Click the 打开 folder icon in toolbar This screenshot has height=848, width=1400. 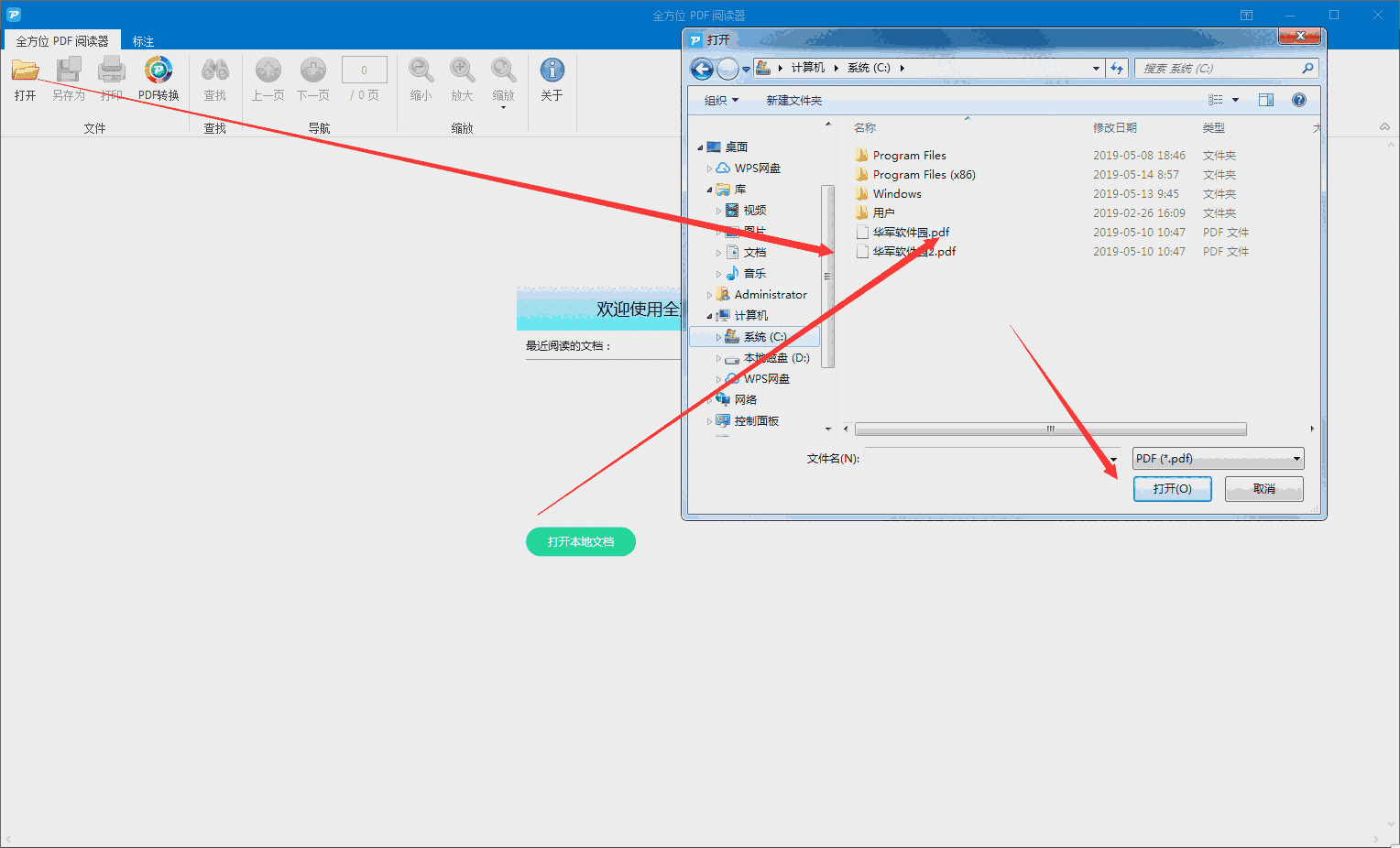25,71
